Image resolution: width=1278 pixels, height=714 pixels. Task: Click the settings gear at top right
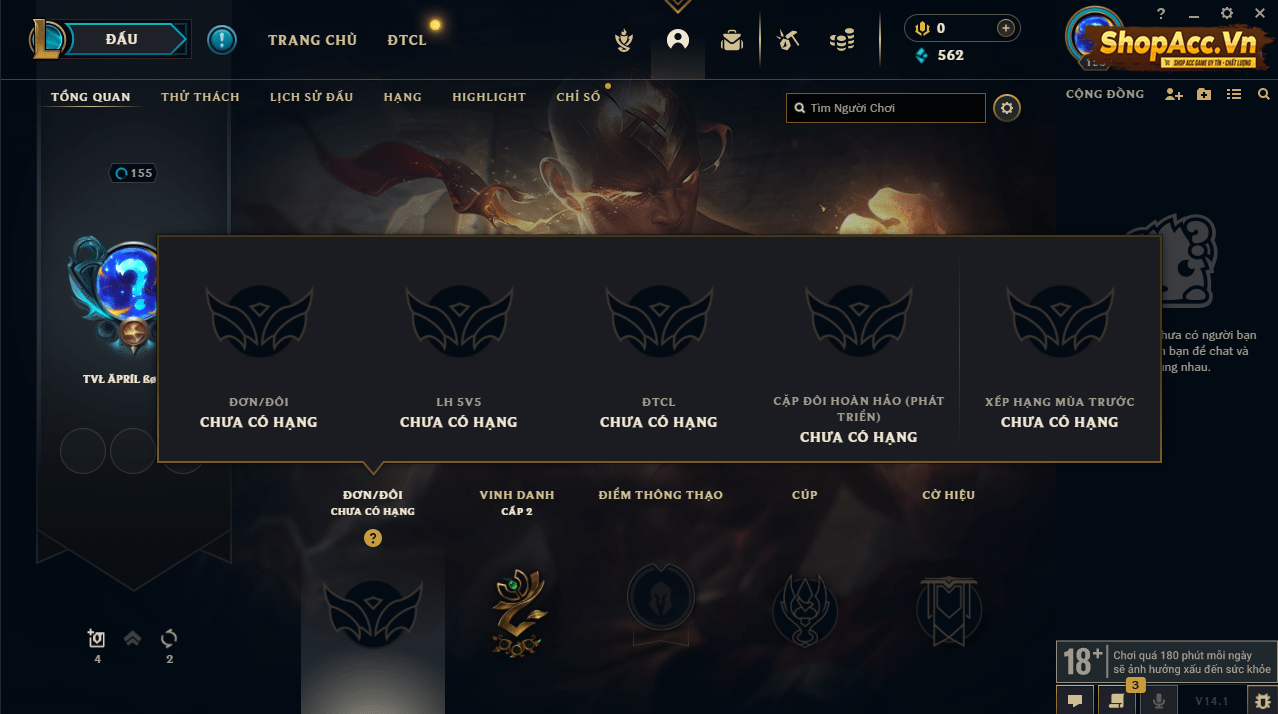(x=1227, y=13)
